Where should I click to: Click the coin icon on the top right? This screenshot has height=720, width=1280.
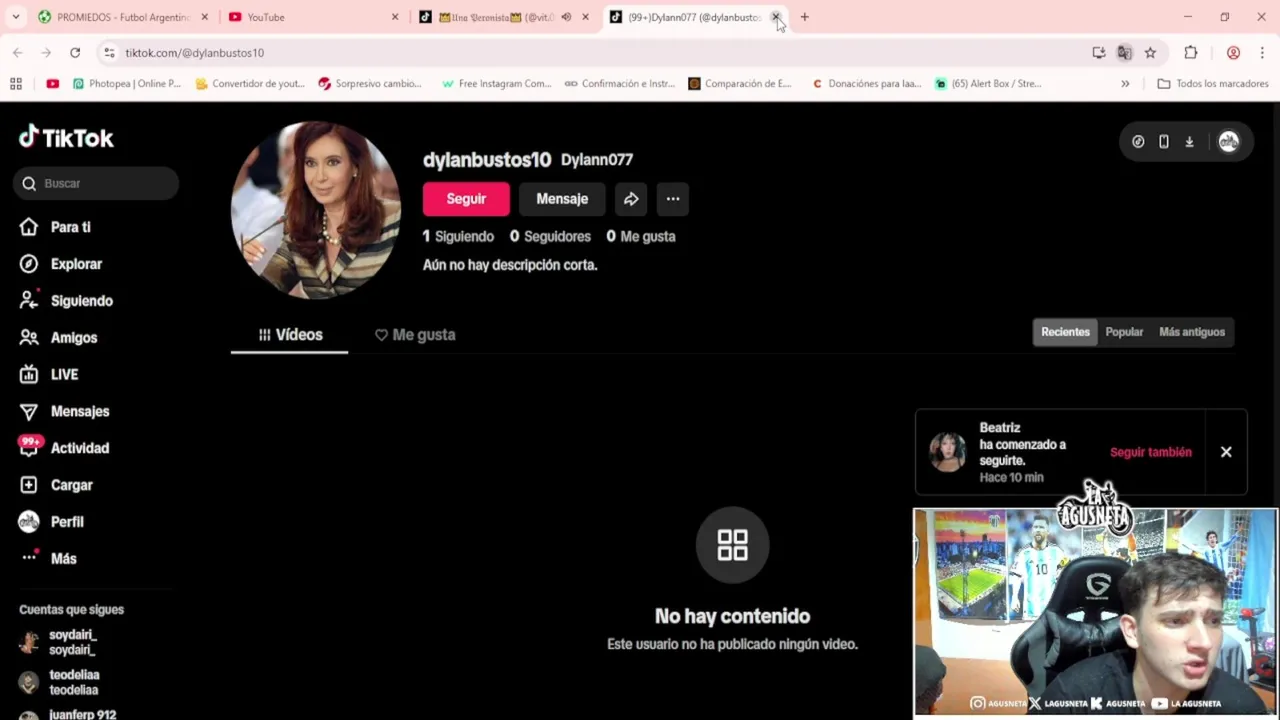[1138, 142]
